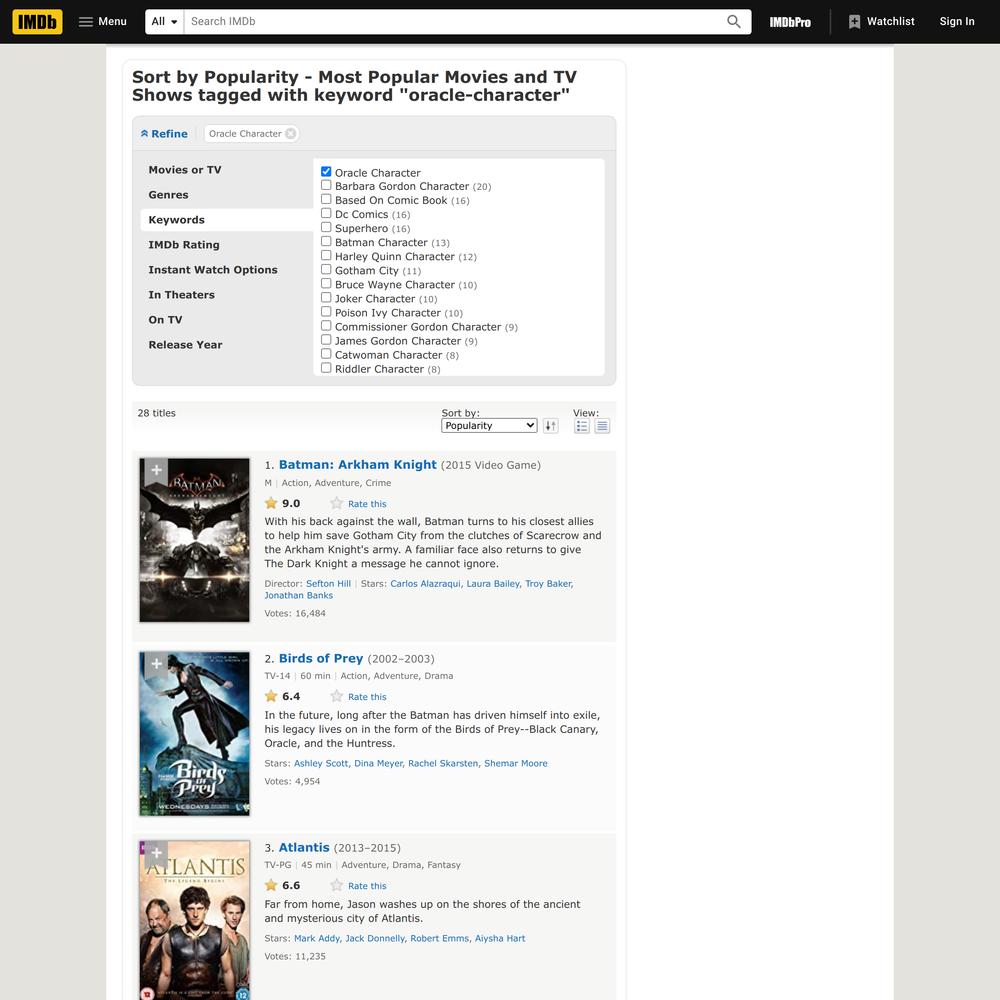Open Birds of Prey title link
The height and width of the screenshot is (1000, 1000).
click(321, 658)
